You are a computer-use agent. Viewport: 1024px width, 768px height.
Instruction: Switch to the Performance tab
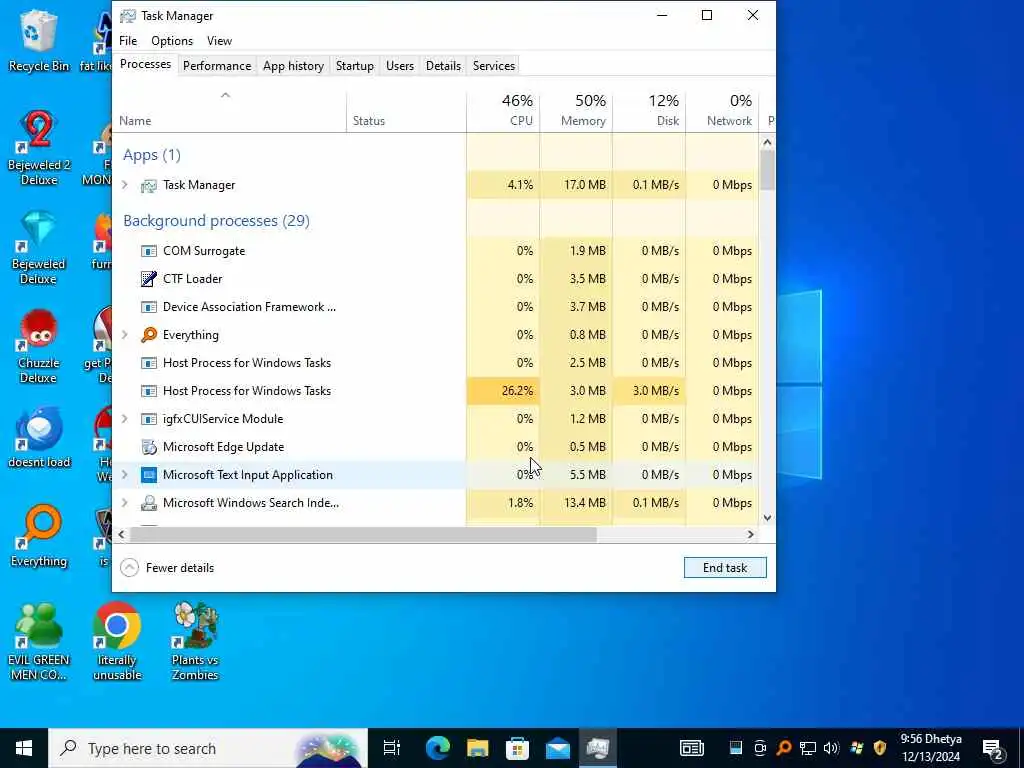(217, 66)
